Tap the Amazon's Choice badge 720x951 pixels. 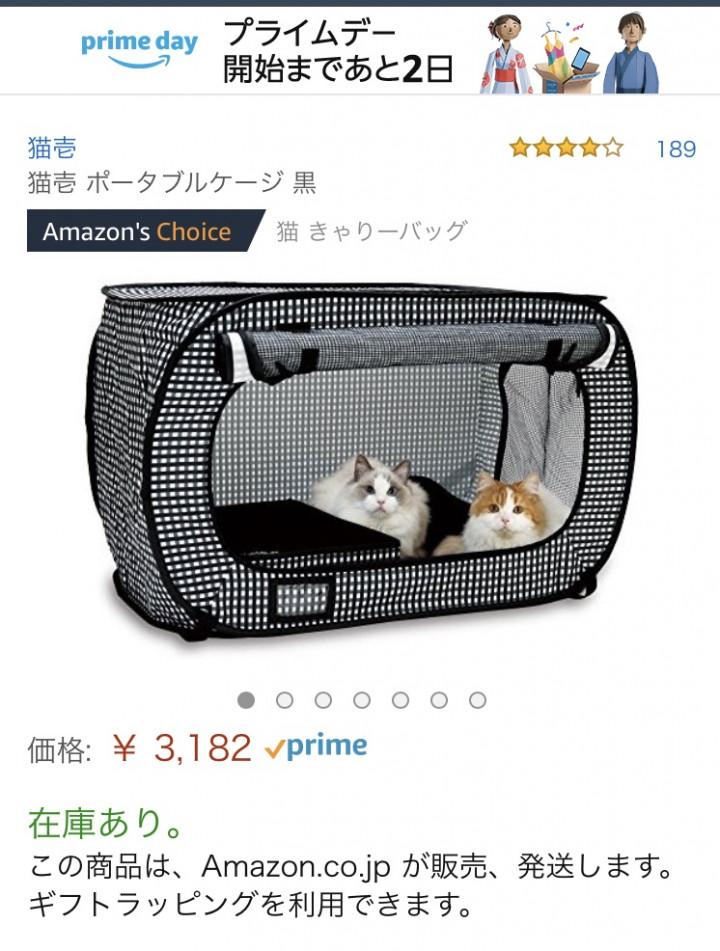146,231
